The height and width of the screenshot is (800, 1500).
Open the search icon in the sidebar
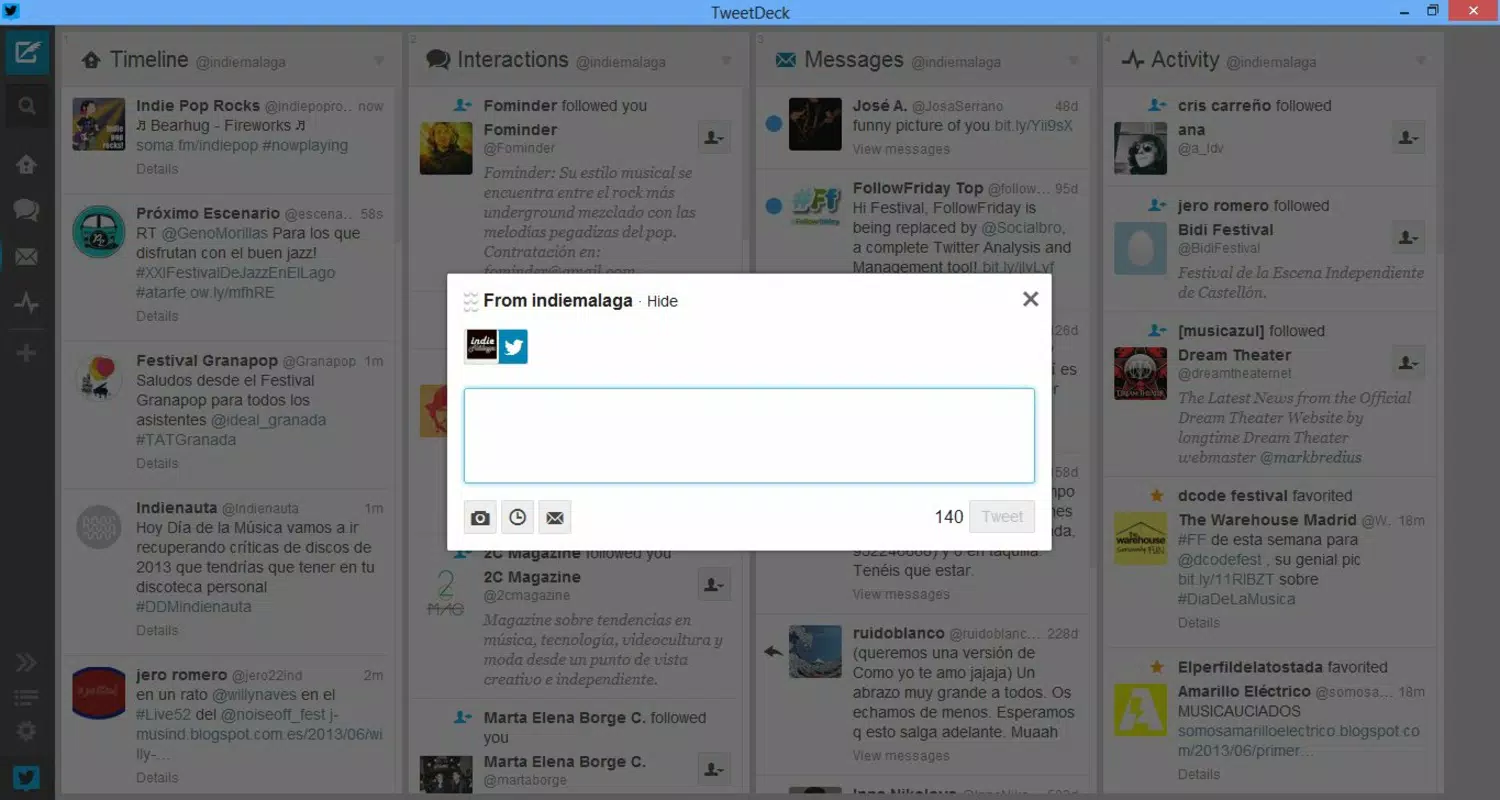(27, 106)
